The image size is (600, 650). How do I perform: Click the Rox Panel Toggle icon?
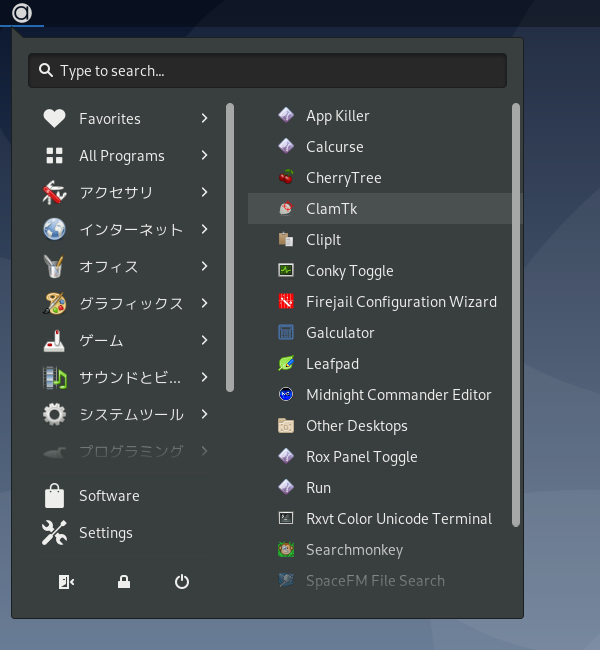pos(286,456)
